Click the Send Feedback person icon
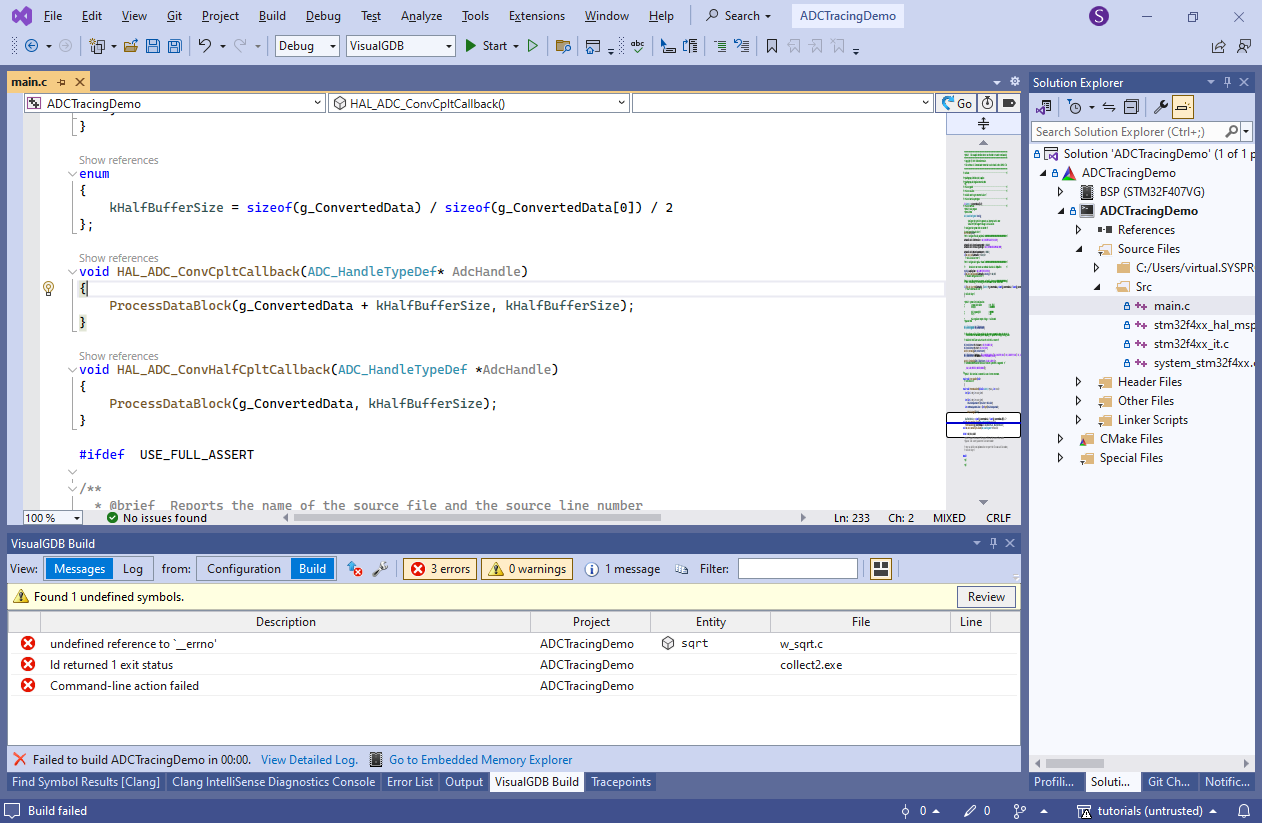Screen dimensions: 1262x823 coord(1244,46)
